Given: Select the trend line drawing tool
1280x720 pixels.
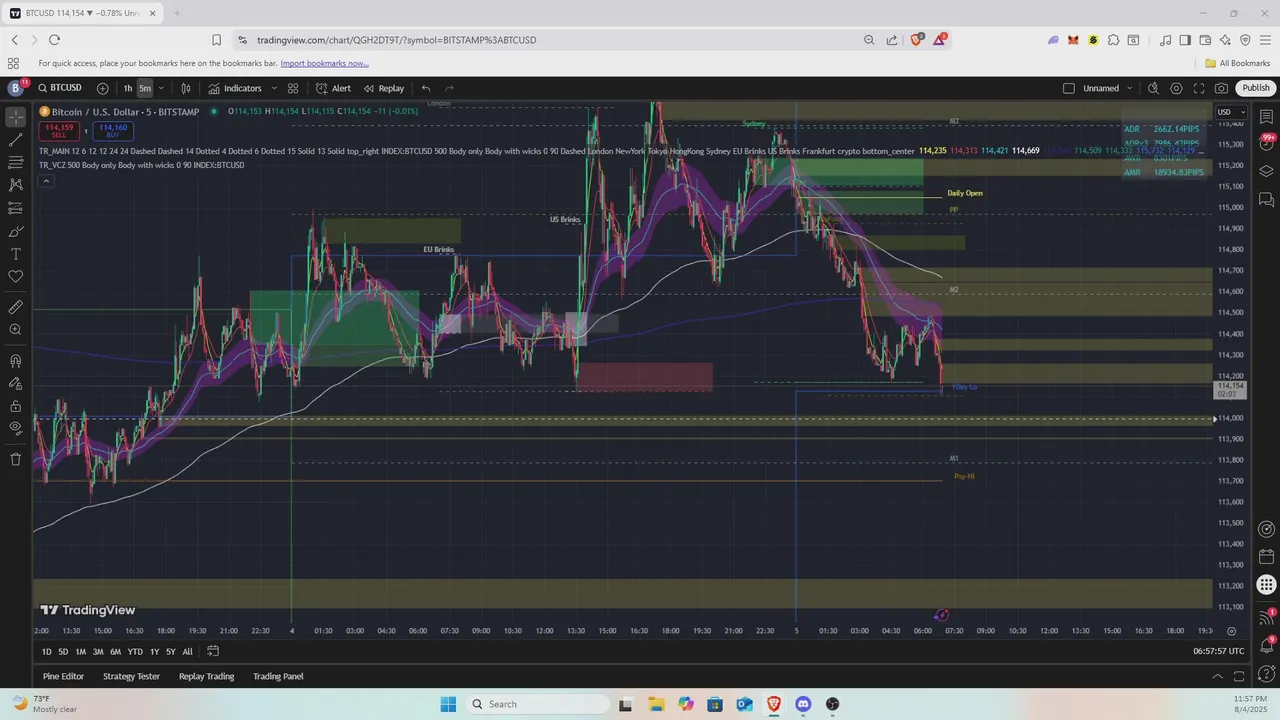Looking at the screenshot, I should (16, 140).
